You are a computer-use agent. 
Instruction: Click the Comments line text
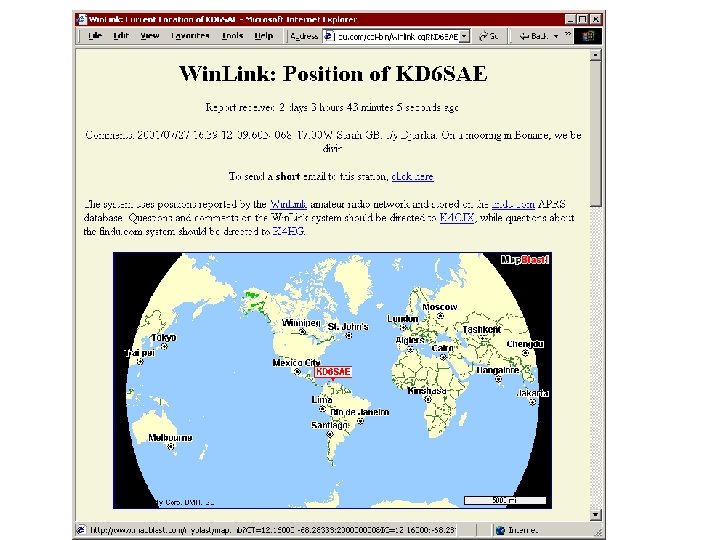click(x=333, y=141)
